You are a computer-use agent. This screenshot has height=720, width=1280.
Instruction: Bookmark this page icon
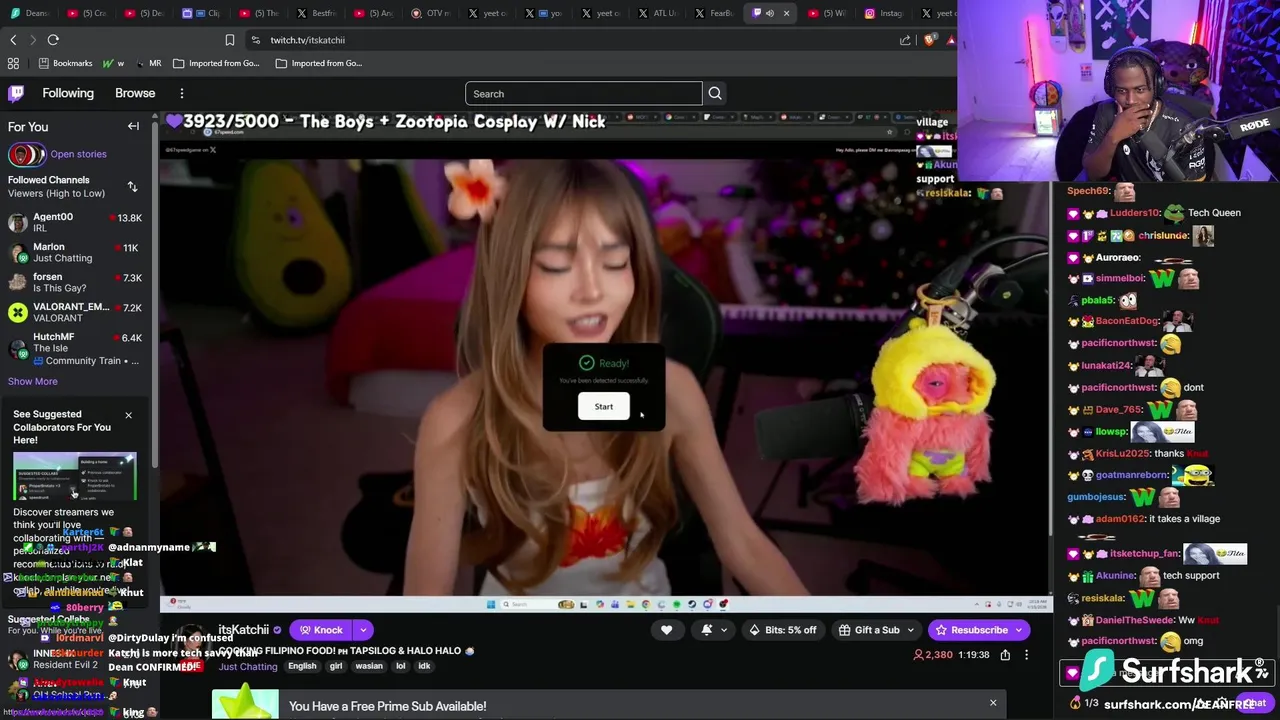(230, 40)
